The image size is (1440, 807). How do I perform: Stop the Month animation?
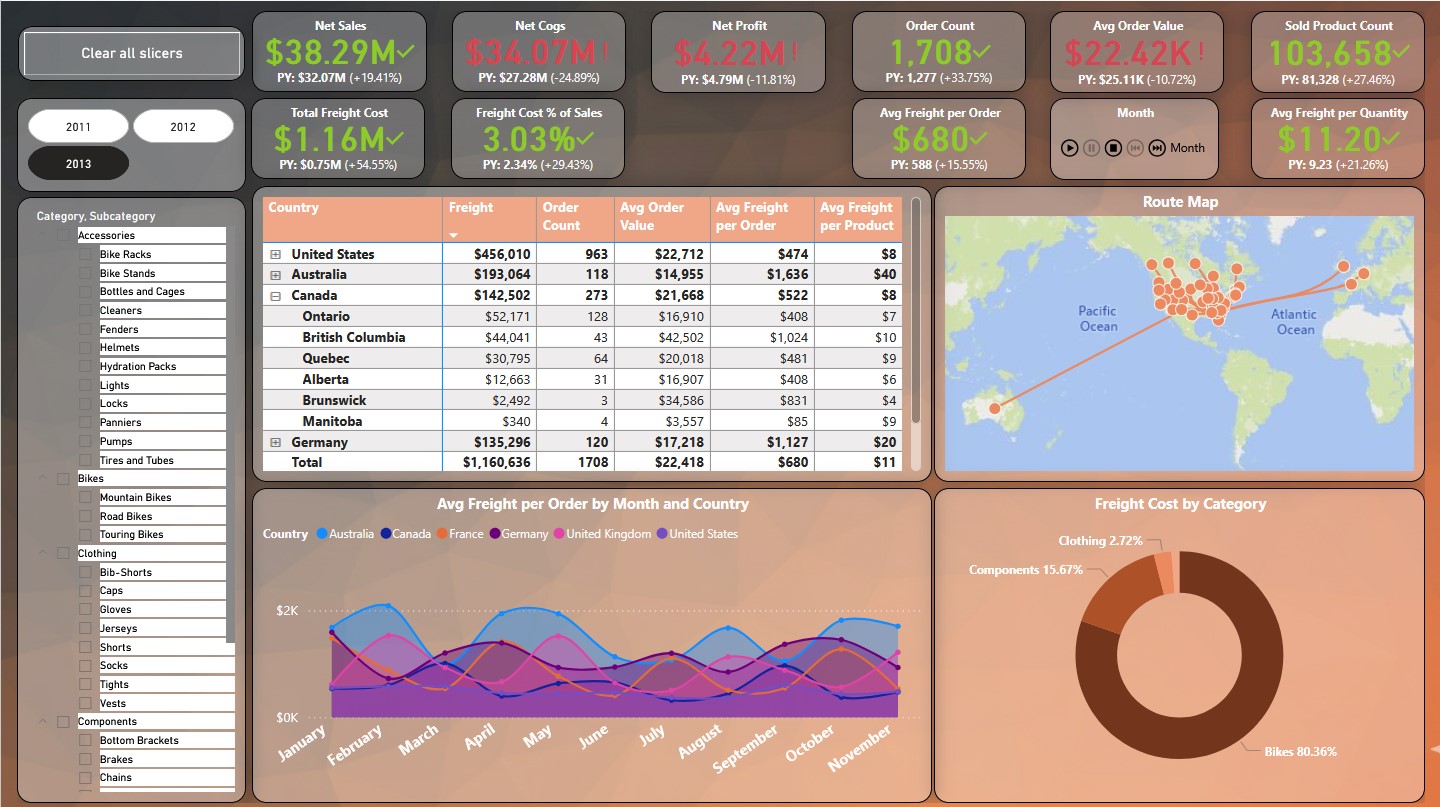tap(1111, 148)
